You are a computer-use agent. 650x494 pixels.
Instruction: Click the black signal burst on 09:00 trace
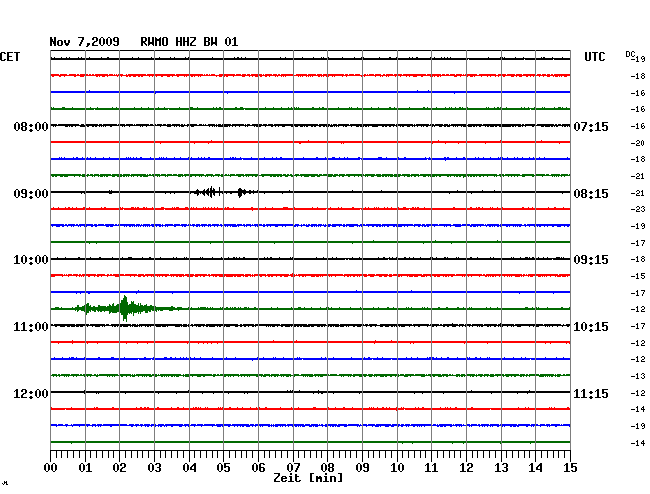(x=224, y=192)
